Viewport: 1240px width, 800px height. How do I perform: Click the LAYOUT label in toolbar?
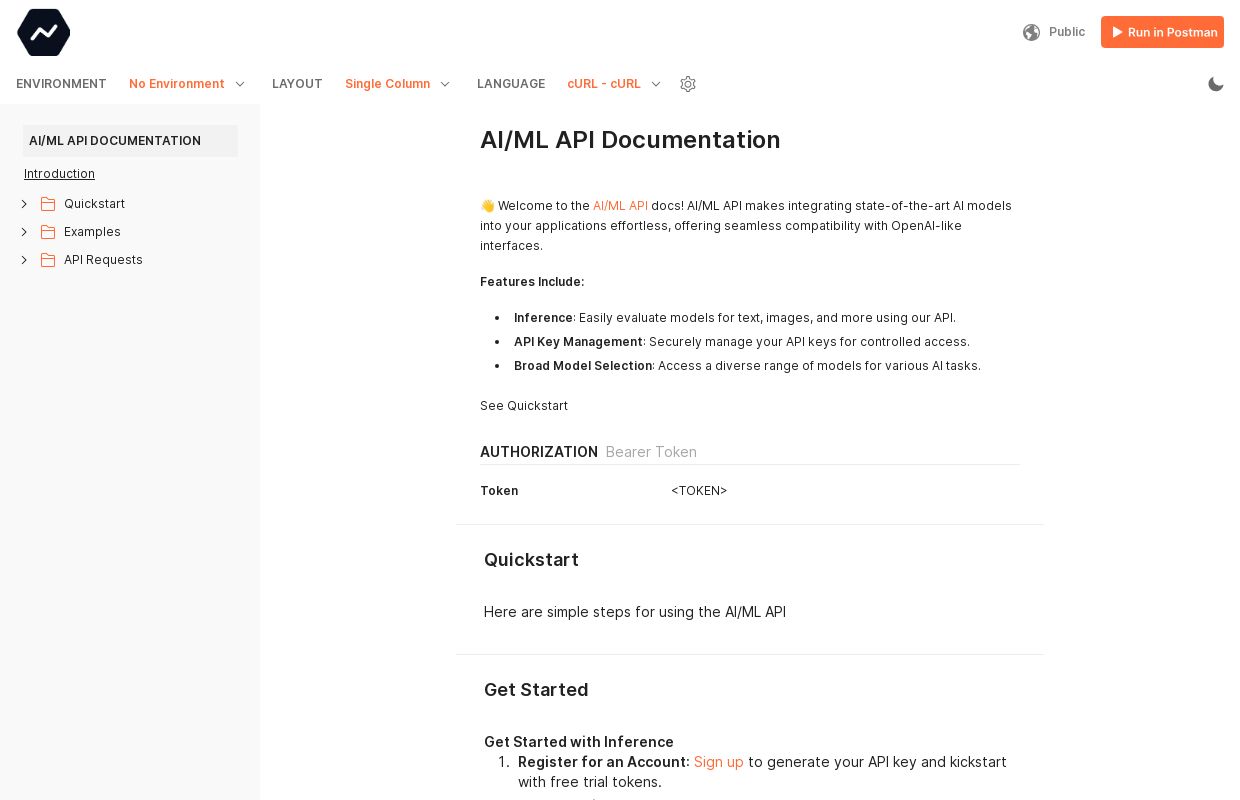pyautogui.click(x=297, y=84)
